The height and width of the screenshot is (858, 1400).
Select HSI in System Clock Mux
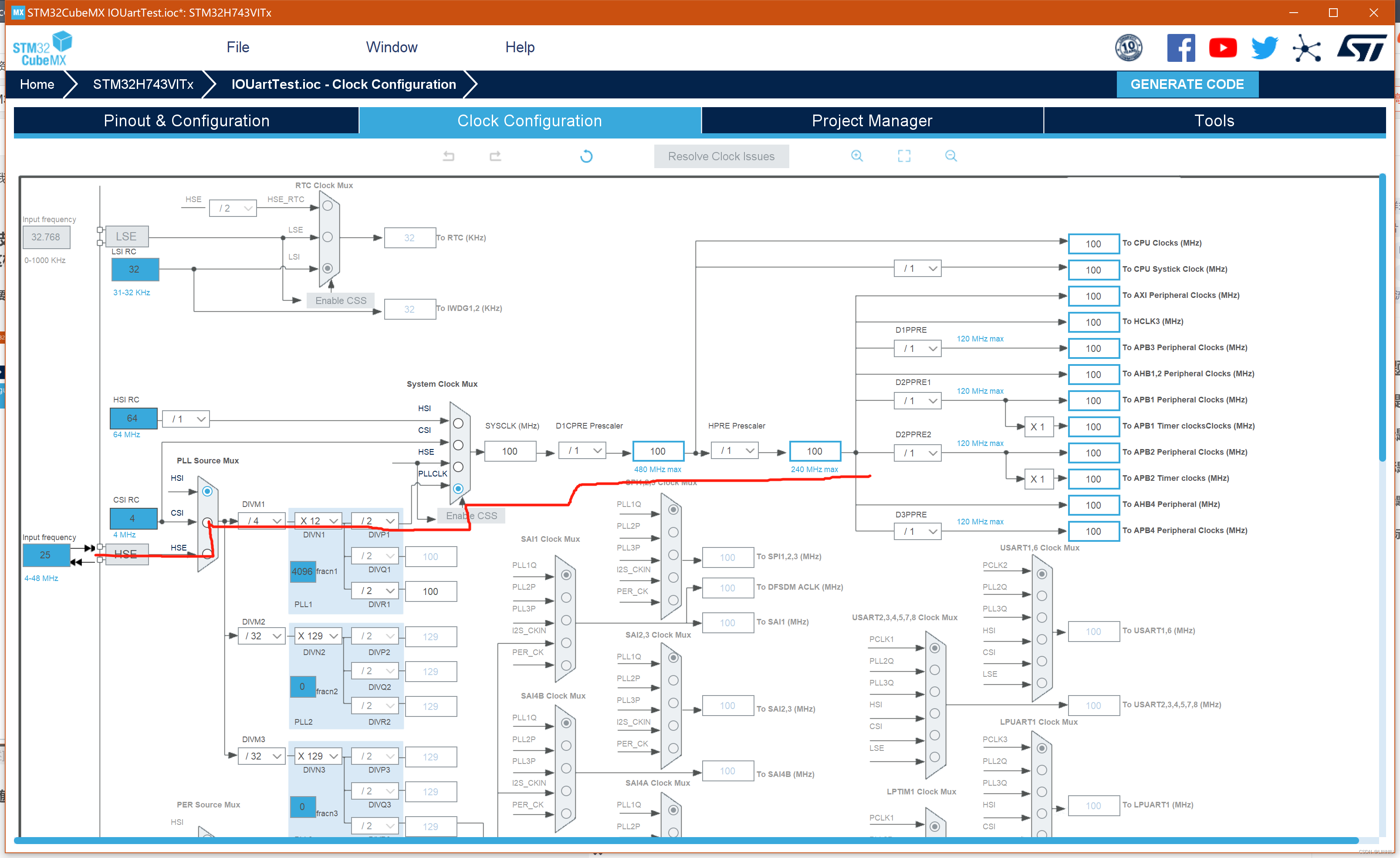(x=458, y=423)
